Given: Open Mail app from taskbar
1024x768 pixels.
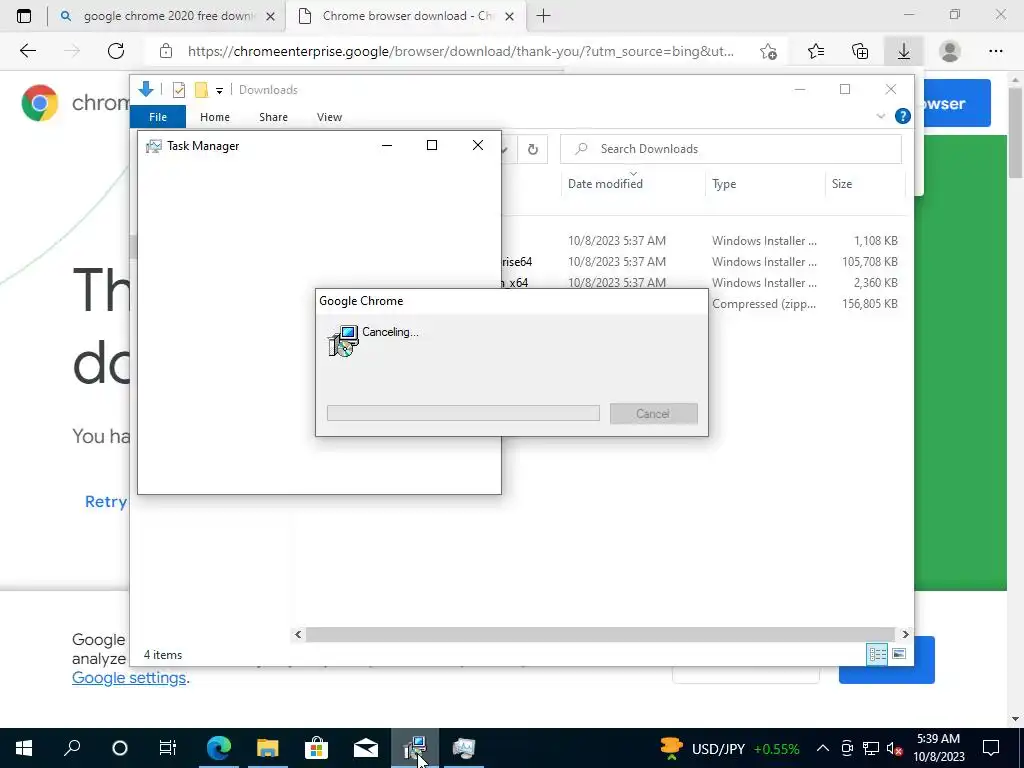Looking at the screenshot, I should [366, 748].
